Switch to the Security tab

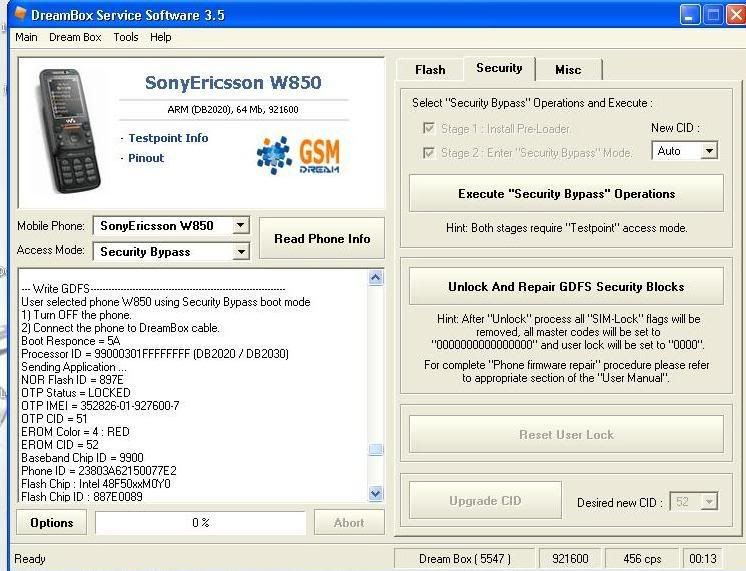click(x=499, y=68)
